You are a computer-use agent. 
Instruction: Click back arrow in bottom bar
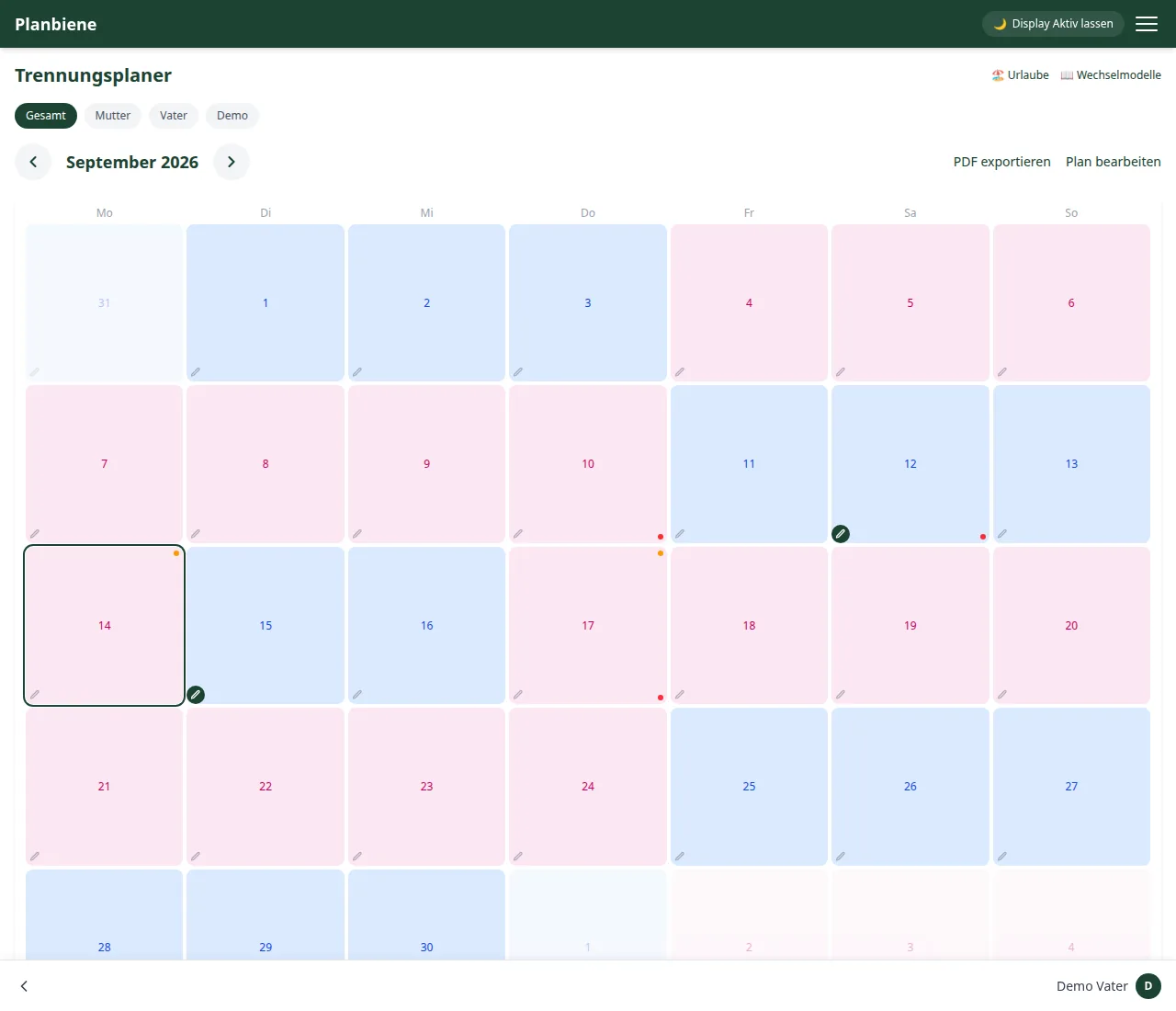tap(24, 986)
